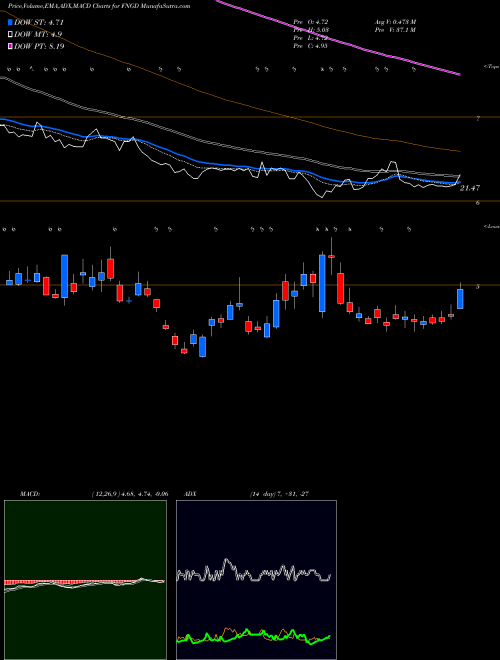Click the price axis label 5

[478, 287]
